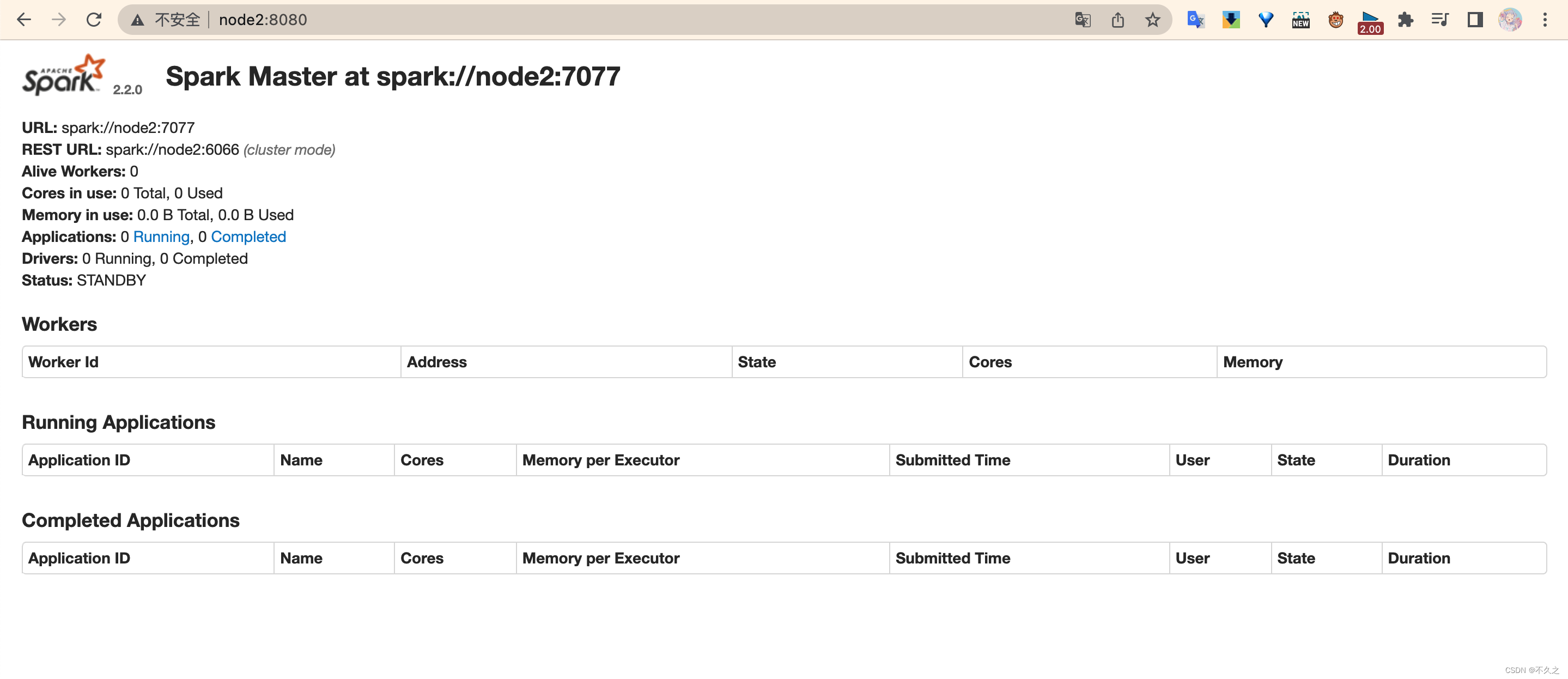Open the extension labeled NEW
1568x679 pixels.
(1301, 20)
